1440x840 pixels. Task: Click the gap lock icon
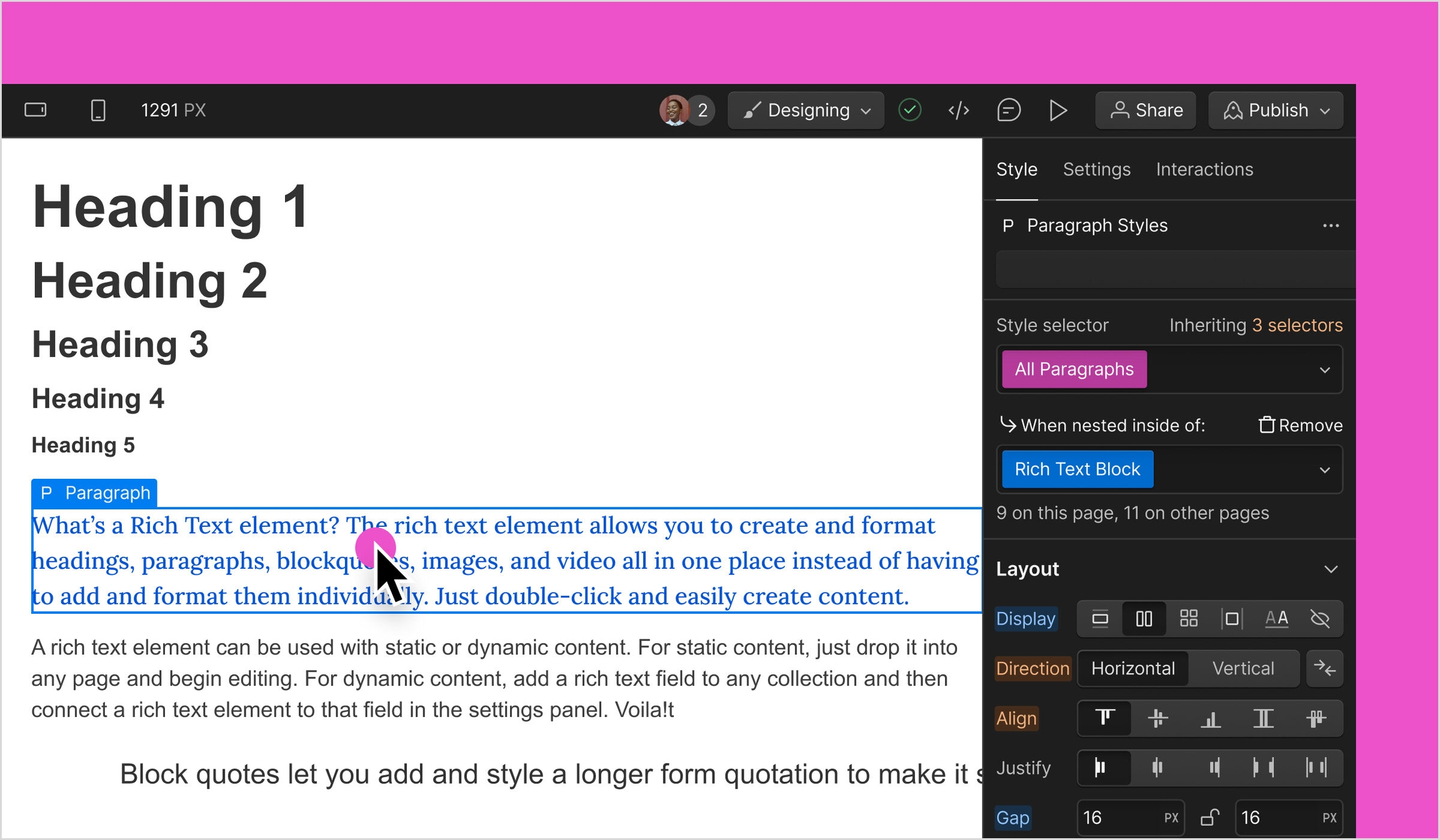coord(1210,817)
